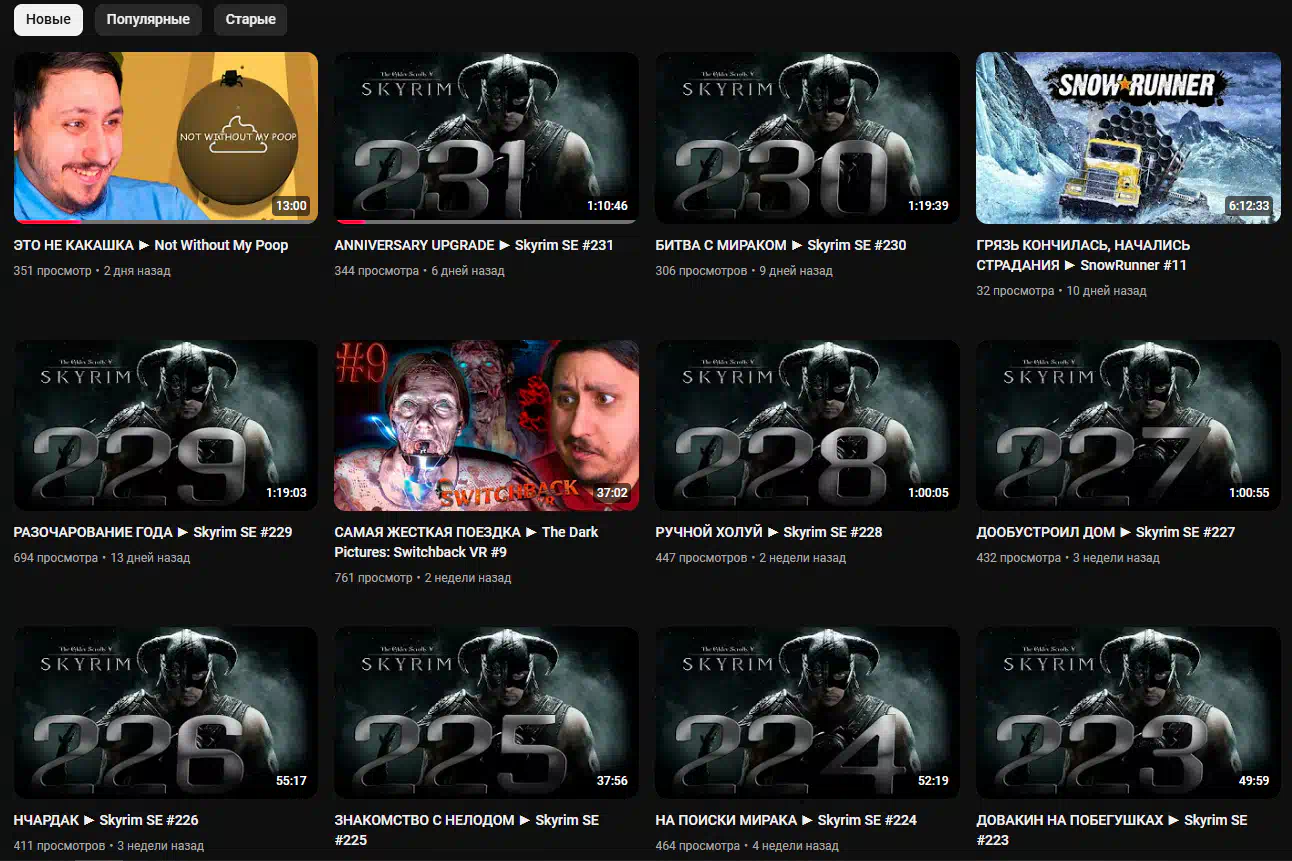Click the title ЭТО НЕ КАКАШКА ► Not Without My Poop
1292x861 pixels.
[x=151, y=245]
